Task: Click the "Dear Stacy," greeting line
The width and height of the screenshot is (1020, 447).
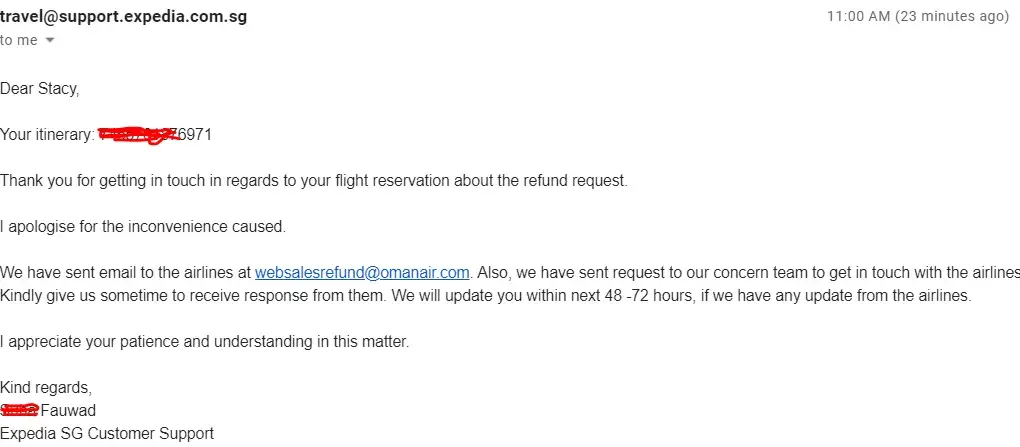Action: tap(40, 89)
